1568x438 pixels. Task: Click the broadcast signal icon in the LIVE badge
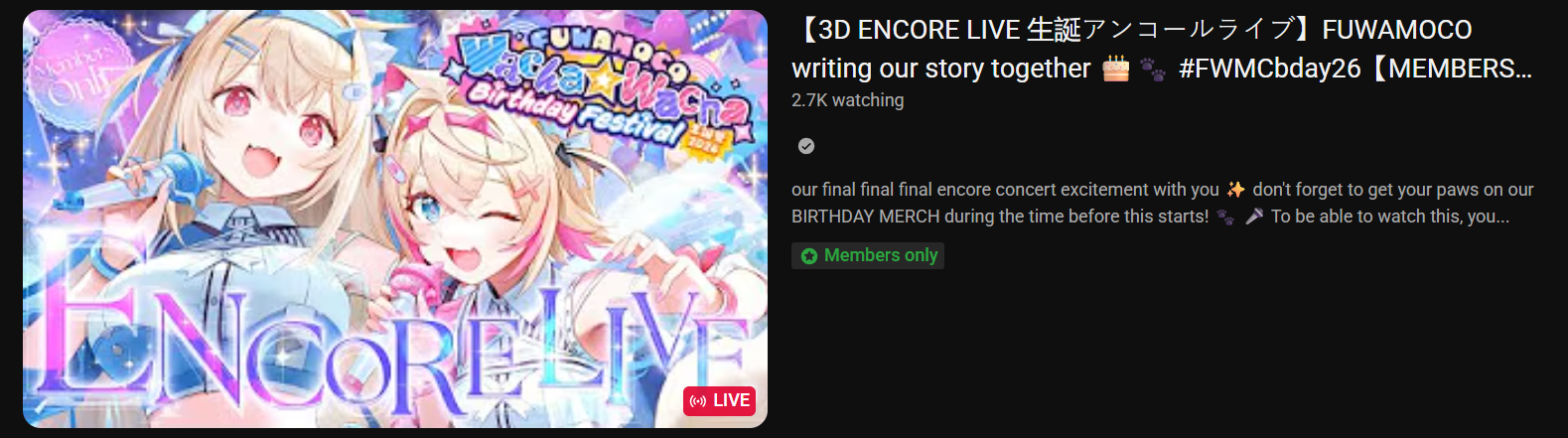pyautogui.click(x=698, y=401)
